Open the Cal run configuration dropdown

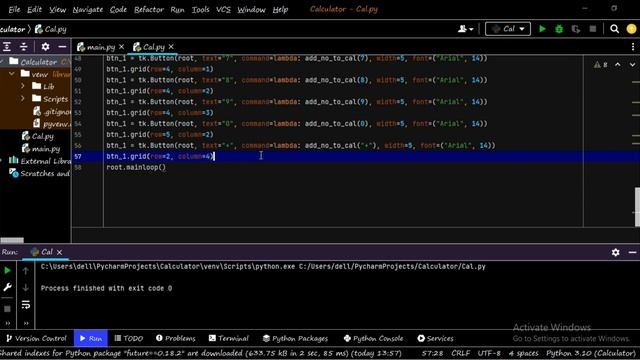pyautogui.click(x=508, y=29)
